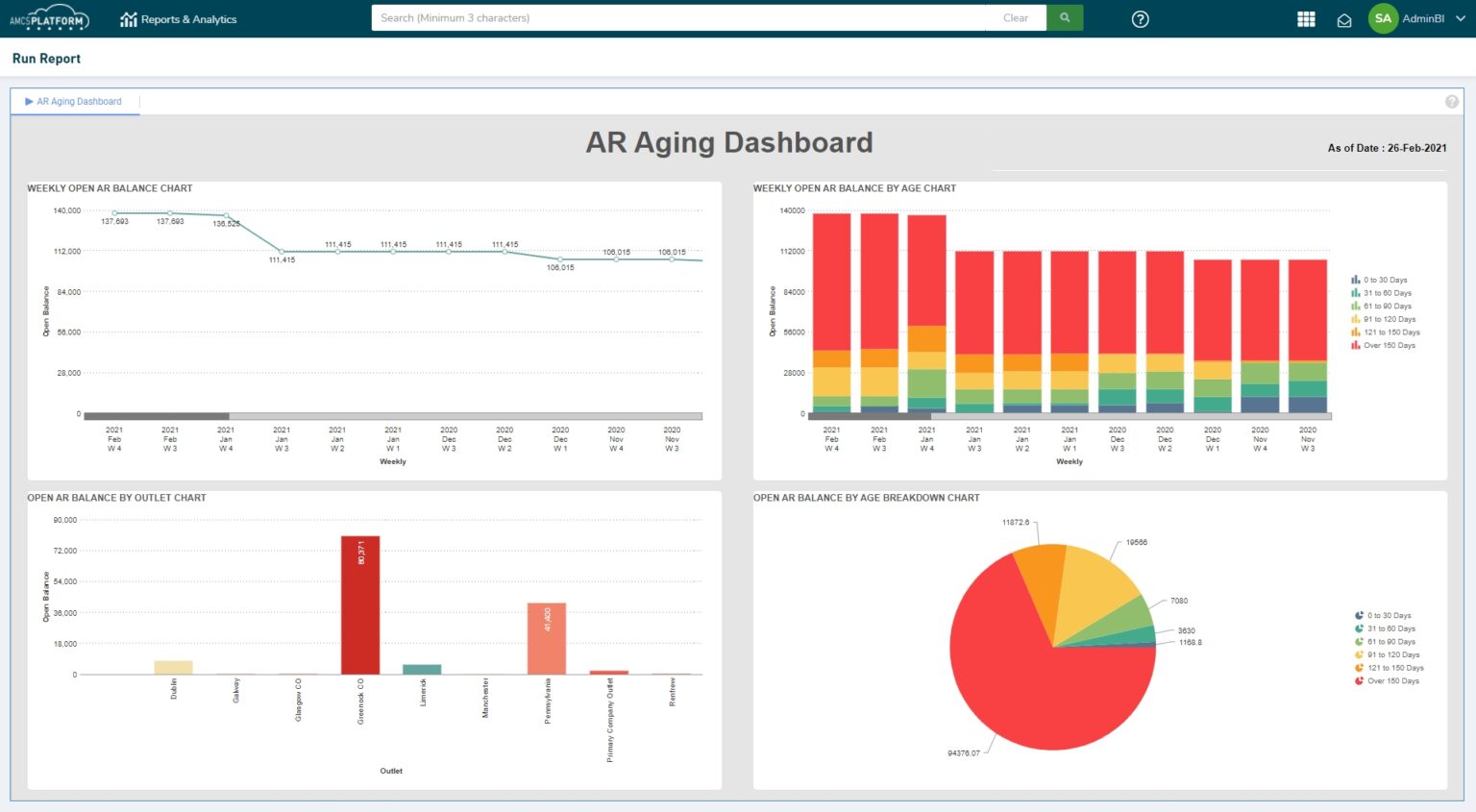Screen dimensions: 1476x812
Task: Open the help question mark icon
Action: click(1140, 18)
